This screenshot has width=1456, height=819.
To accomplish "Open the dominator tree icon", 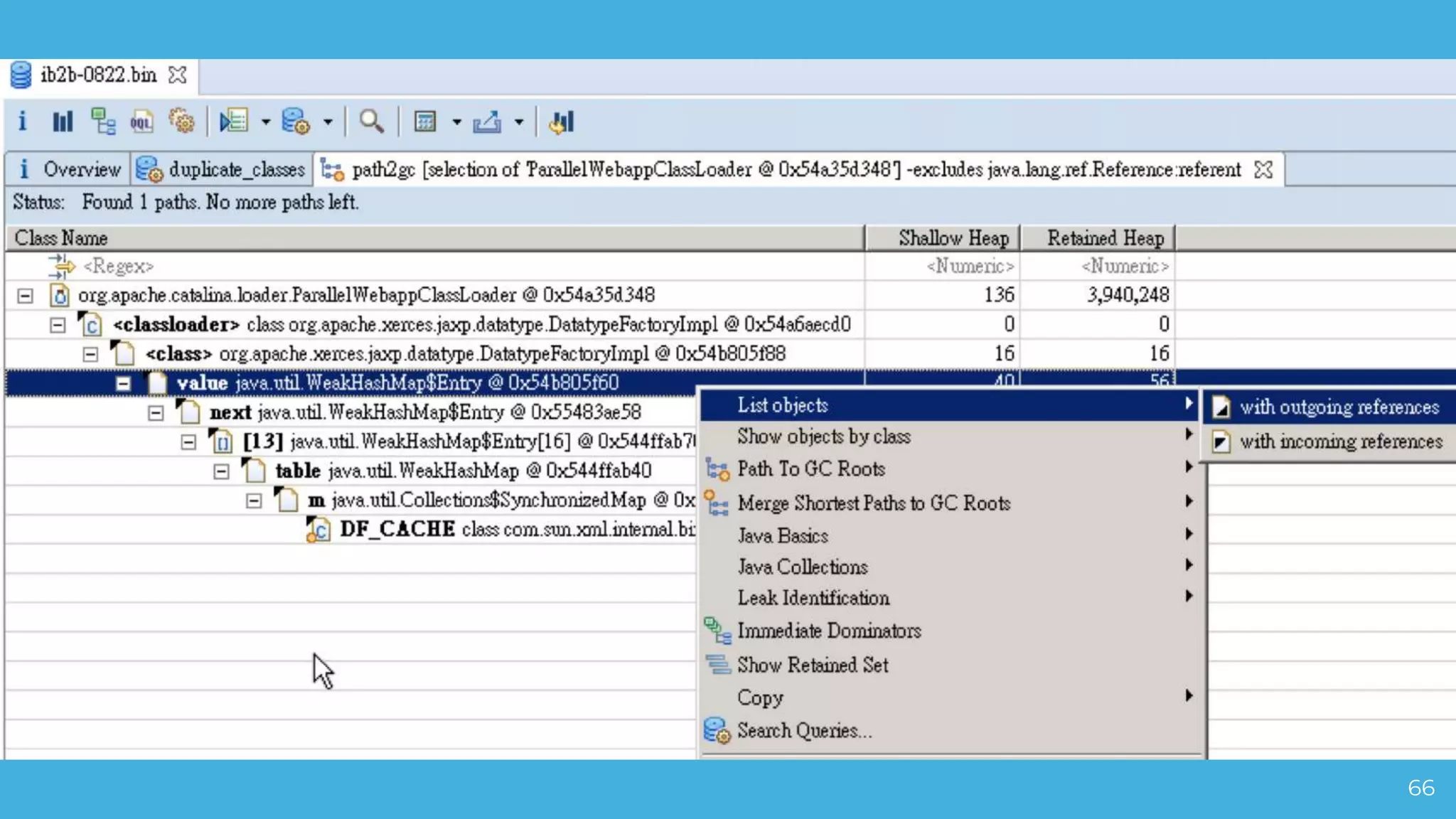I will (x=103, y=122).
